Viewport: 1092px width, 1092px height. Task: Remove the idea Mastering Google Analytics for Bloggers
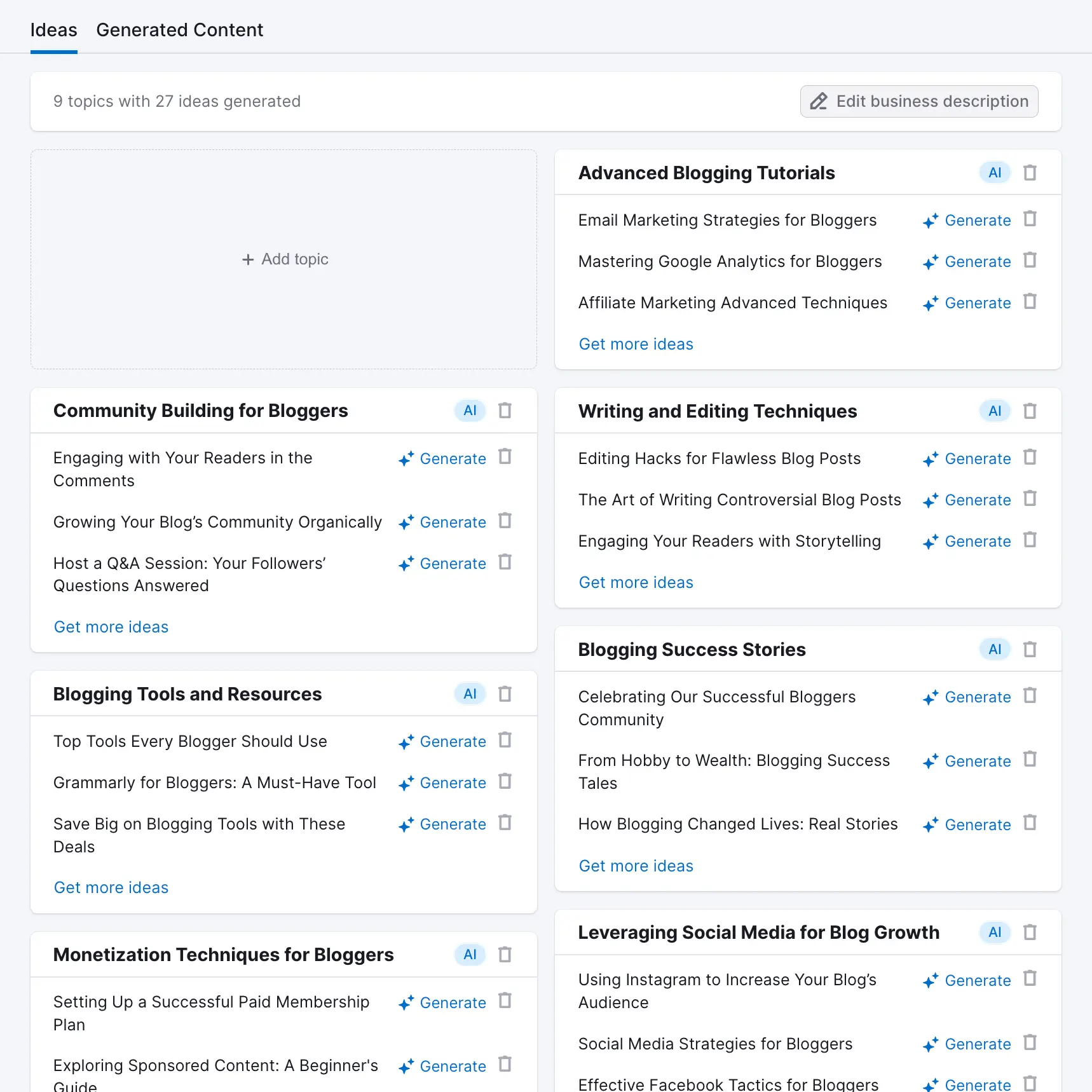(x=1030, y=261)
